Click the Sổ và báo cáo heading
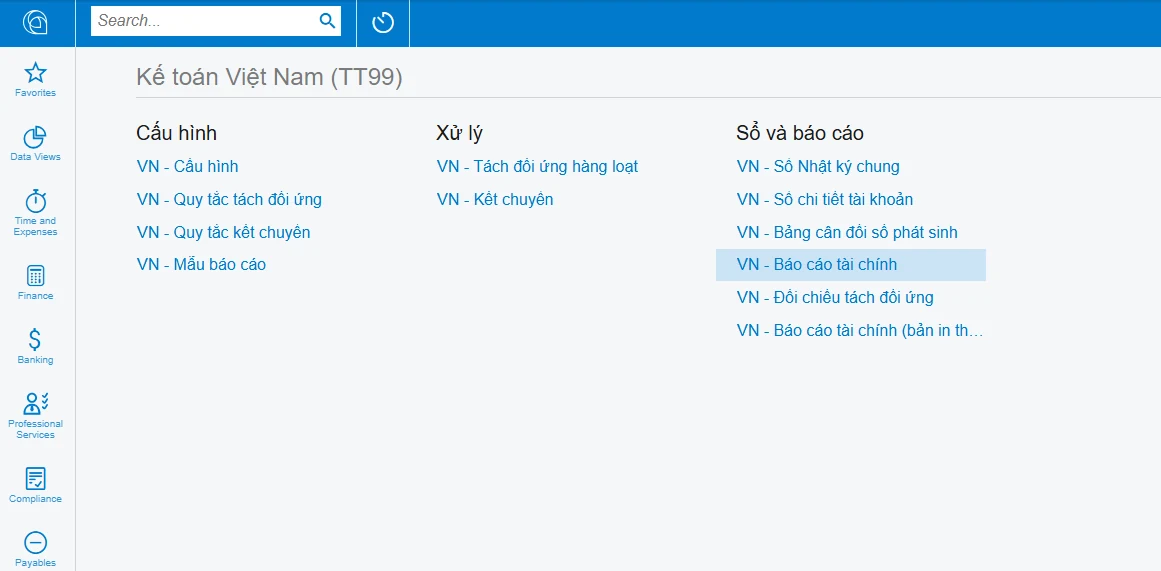1161x571 pixels. click(800, 133)
